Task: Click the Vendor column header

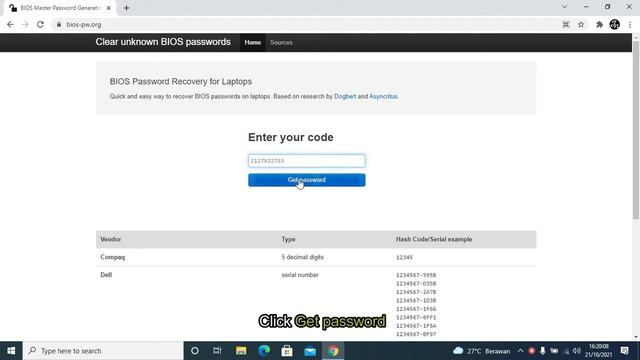Action: 111,239
